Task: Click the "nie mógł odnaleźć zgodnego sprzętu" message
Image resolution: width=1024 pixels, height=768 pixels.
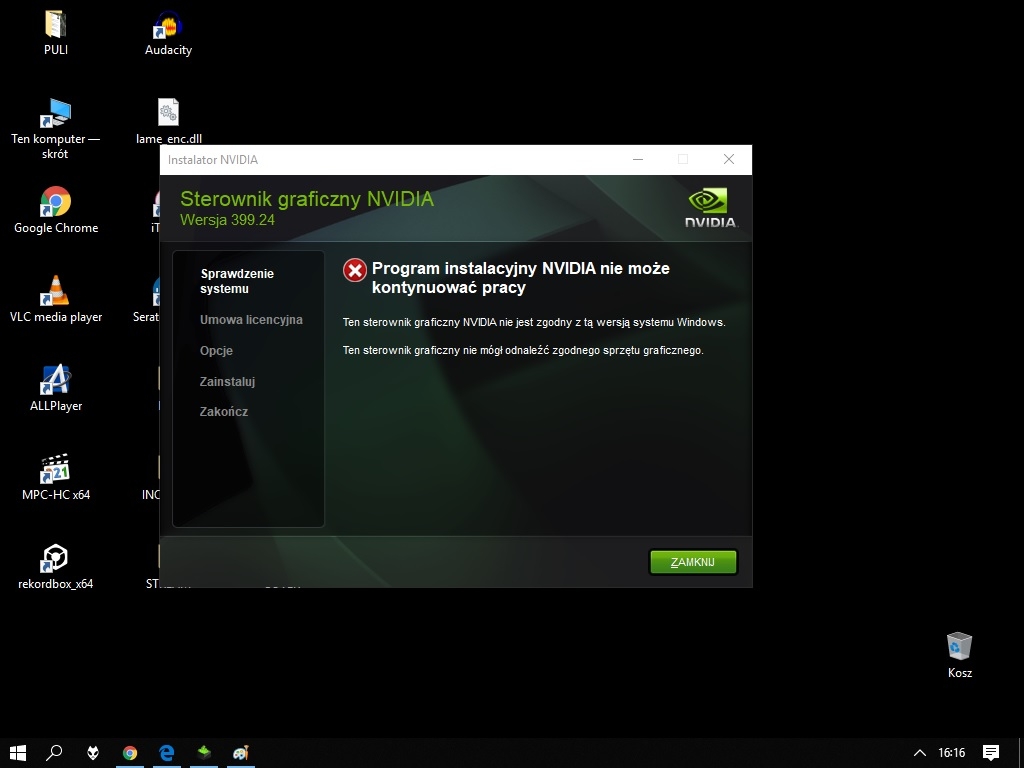Action: pos(523,350)
